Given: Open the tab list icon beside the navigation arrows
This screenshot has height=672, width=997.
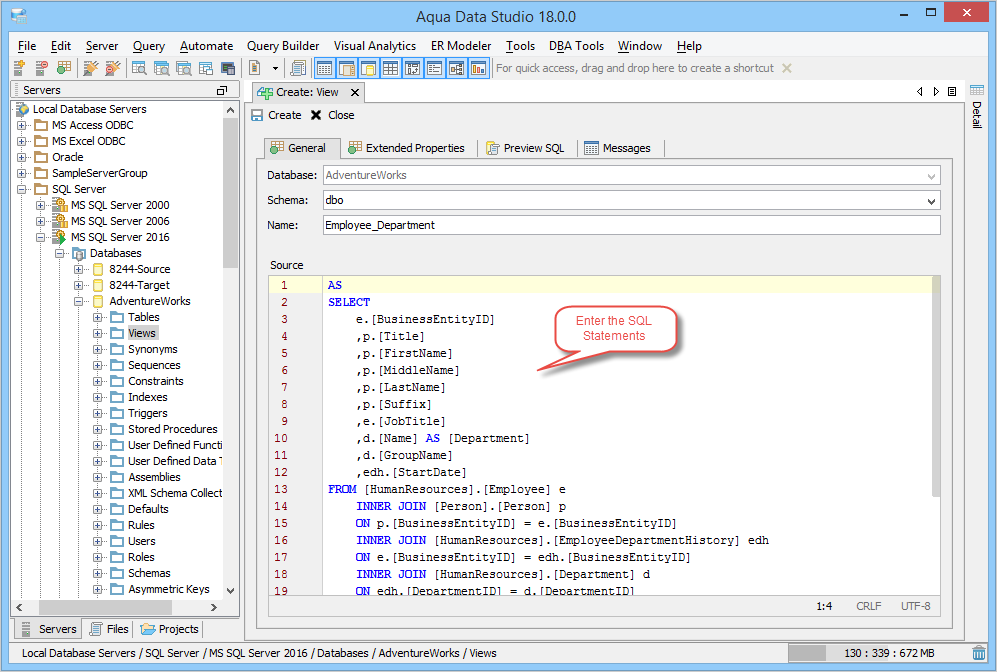Looking at the screenshot, I should click(952, 91).
